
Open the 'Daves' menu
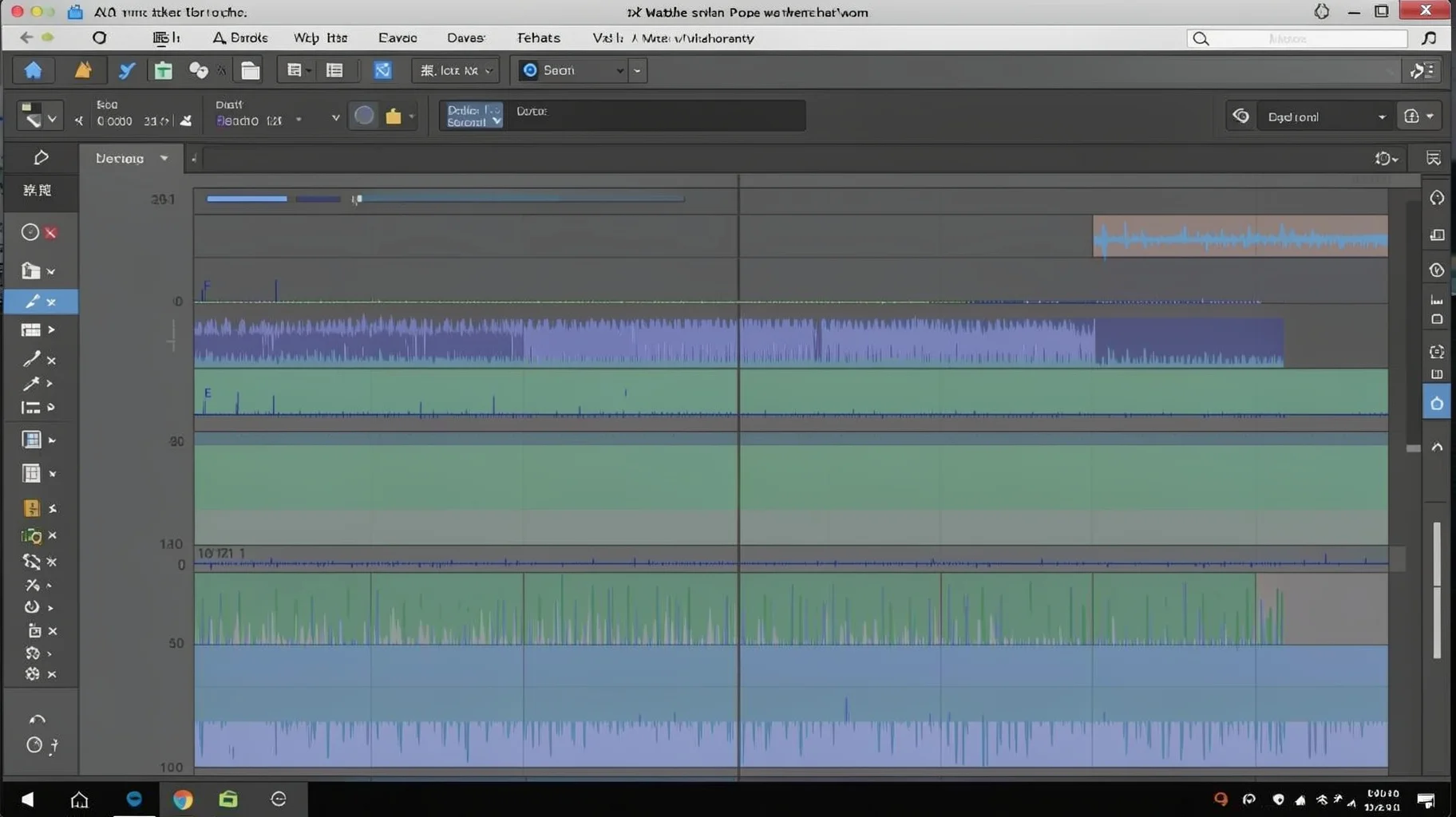pyautogui.click(x=465, y=37)
